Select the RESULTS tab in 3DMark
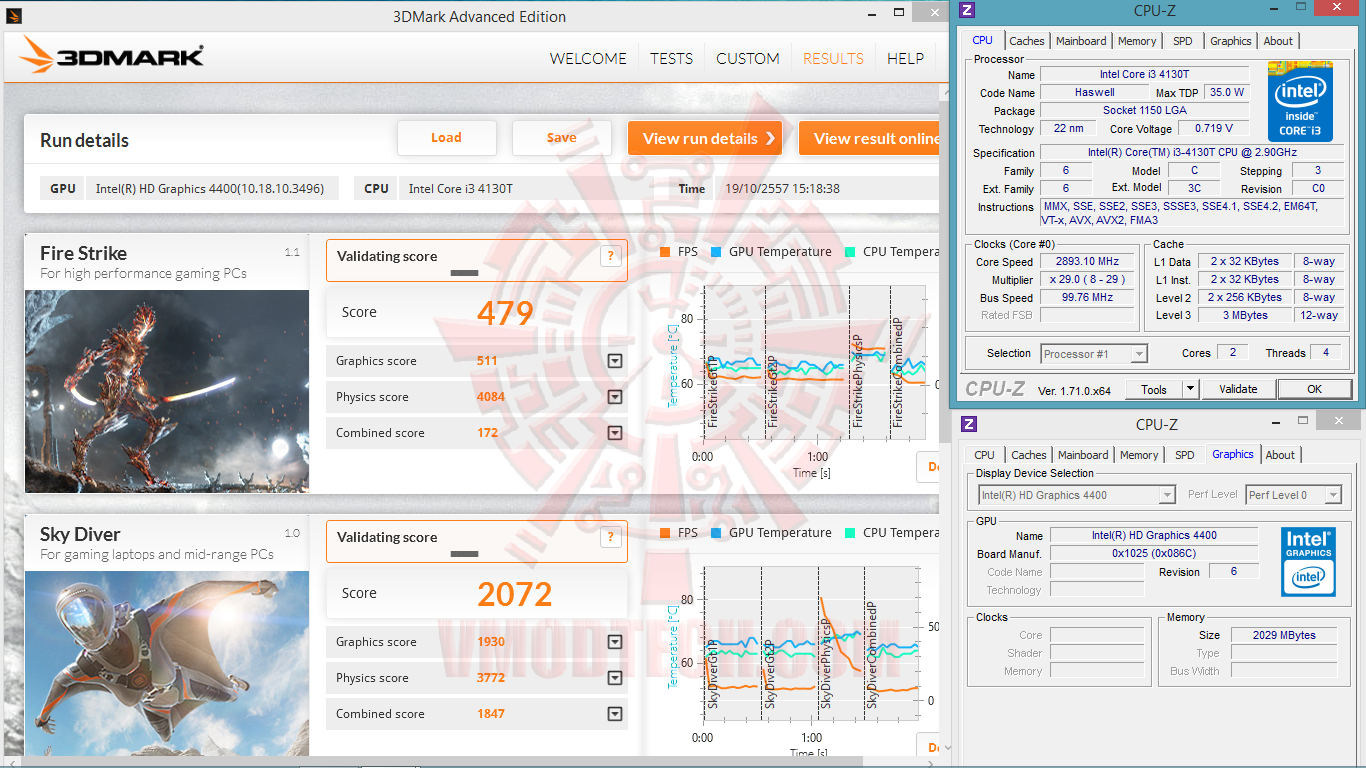The width and height of the screenshot is (1366, 768). coord(833,58)
